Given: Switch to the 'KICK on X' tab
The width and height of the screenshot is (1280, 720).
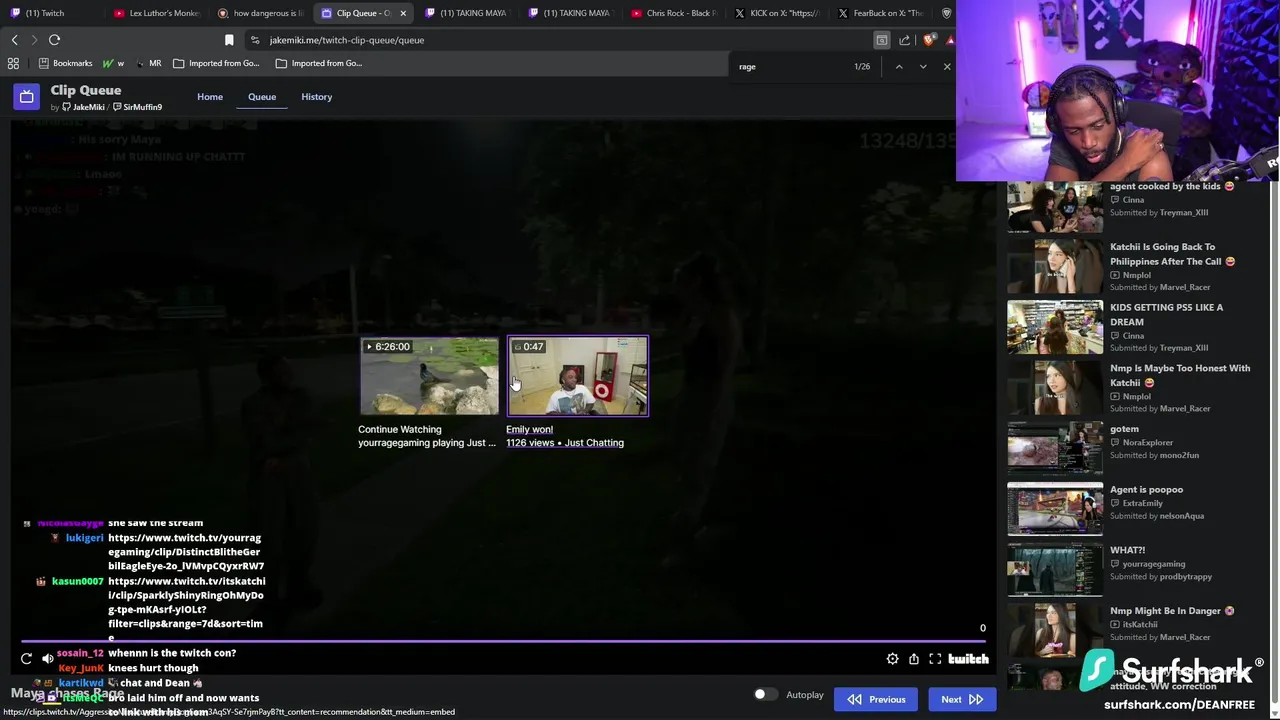Looking at the screenshot, I should 777,13.
